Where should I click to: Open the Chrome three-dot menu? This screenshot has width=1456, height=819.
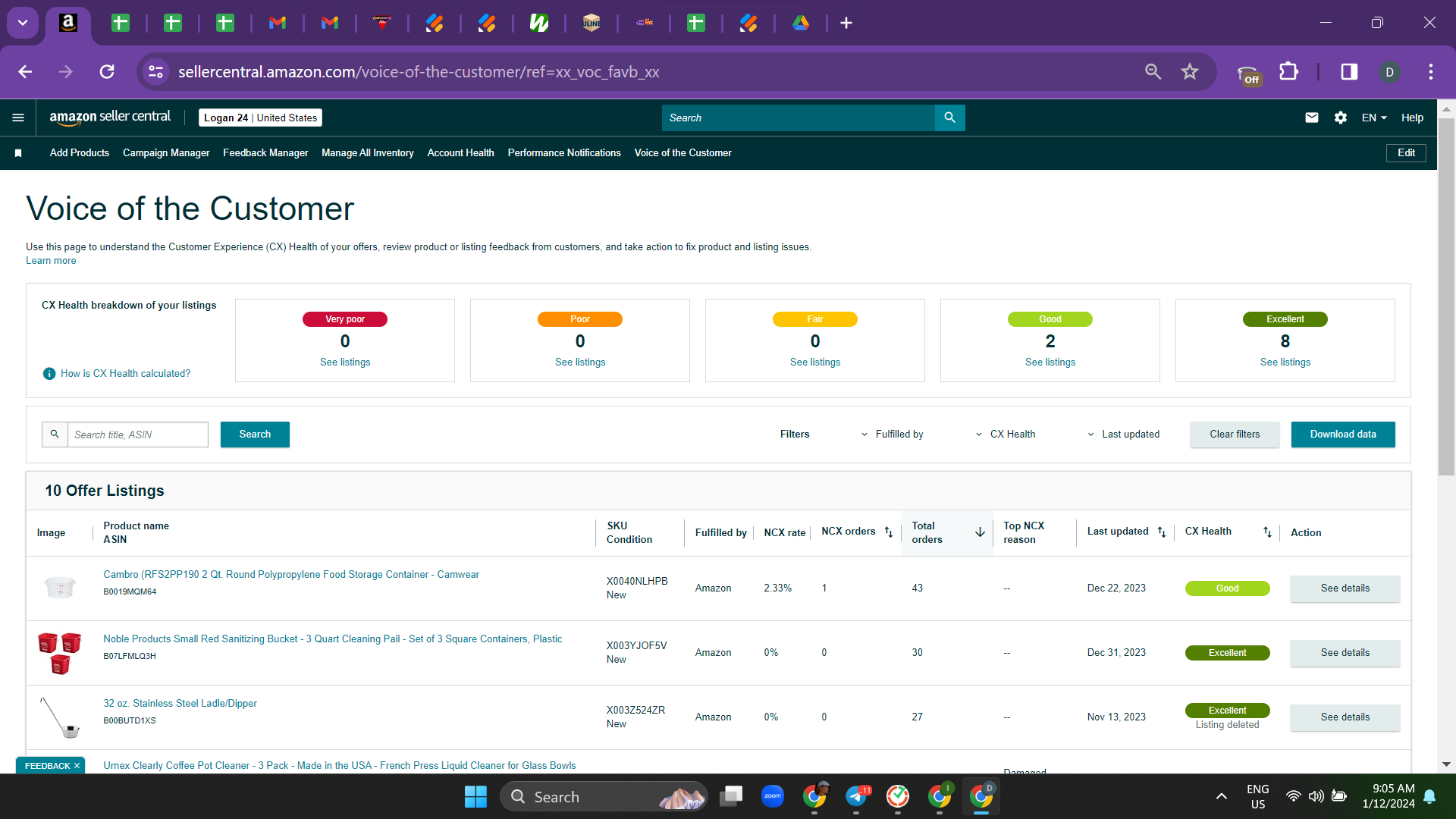point(1430,71)
